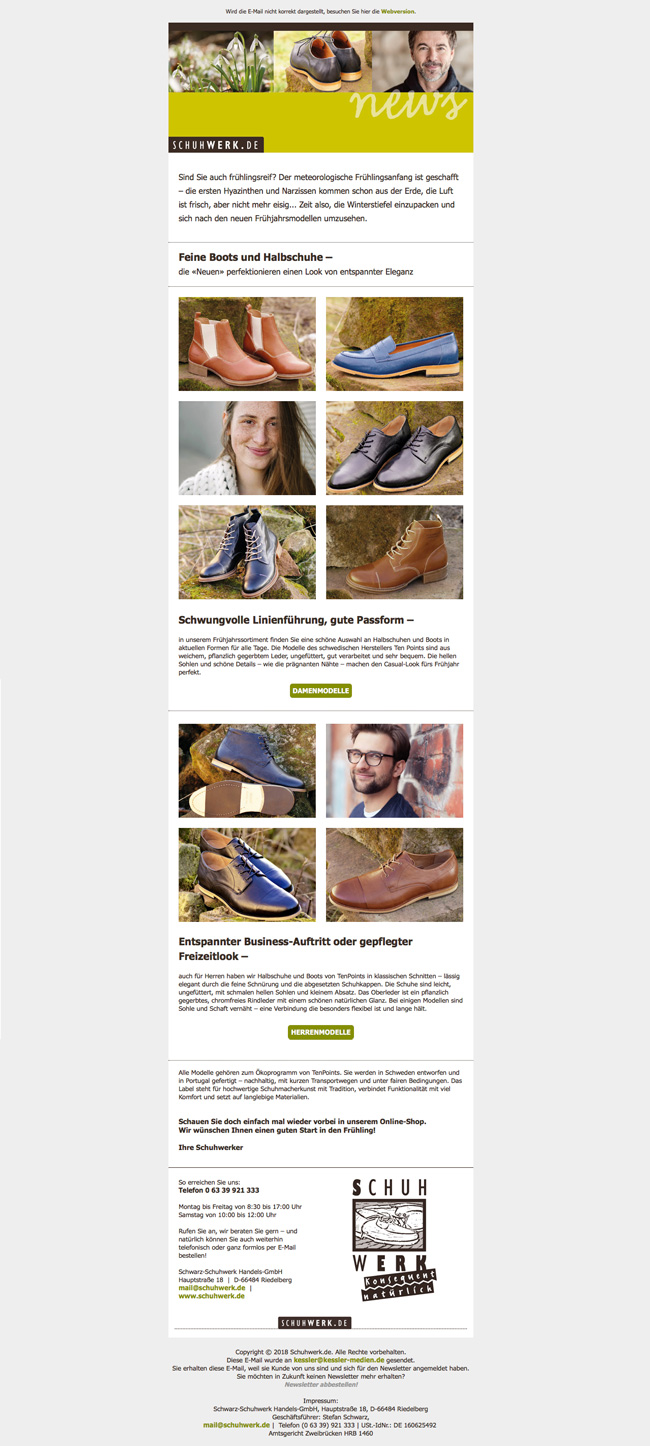The width and height of the screenshot is (650, 1446).
Task: Select the smiling woman portrait image
Action: coord(247,448)
